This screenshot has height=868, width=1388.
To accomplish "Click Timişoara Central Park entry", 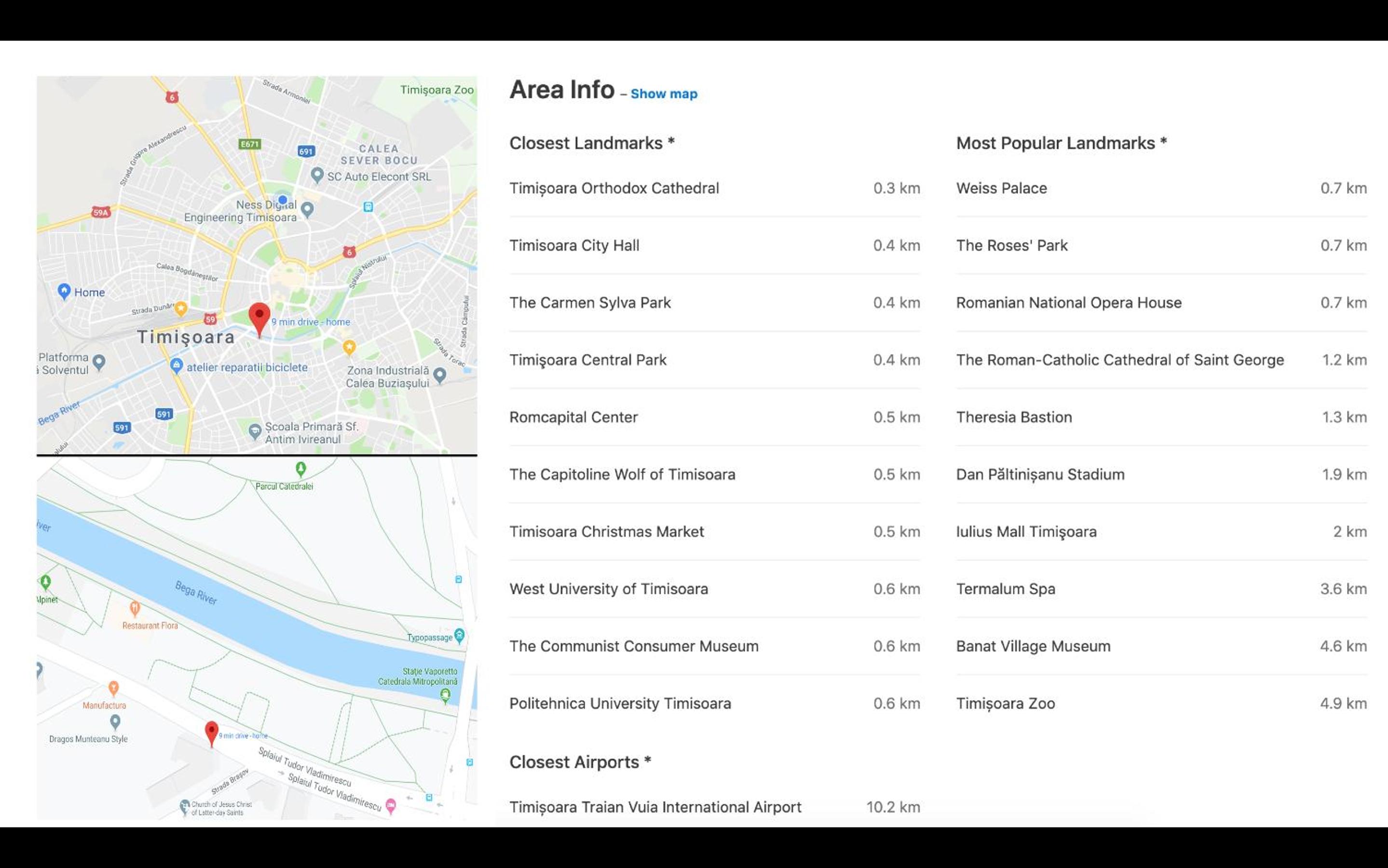I will point(715,360).
